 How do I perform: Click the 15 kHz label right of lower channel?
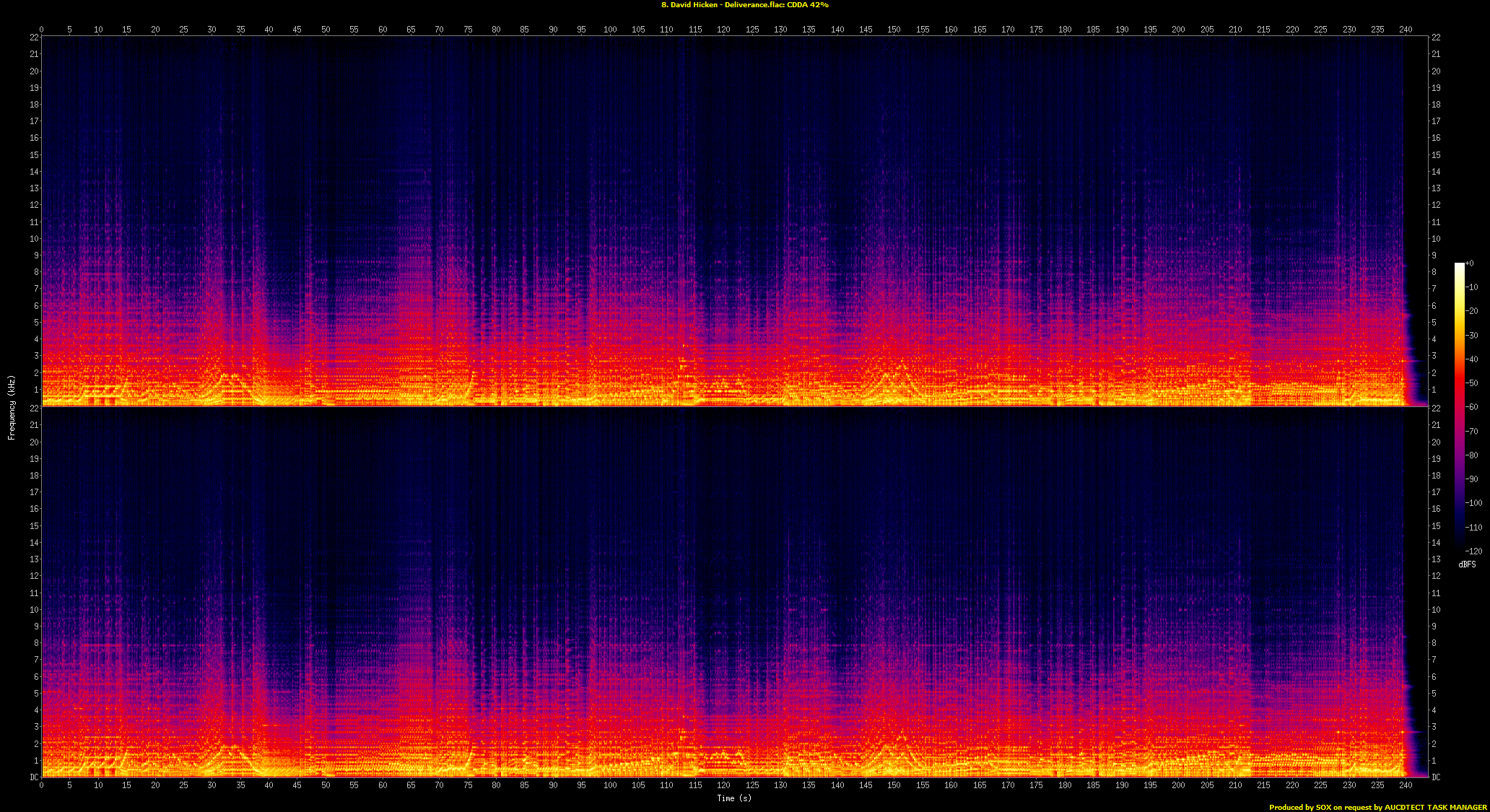tap(1436, 526)
